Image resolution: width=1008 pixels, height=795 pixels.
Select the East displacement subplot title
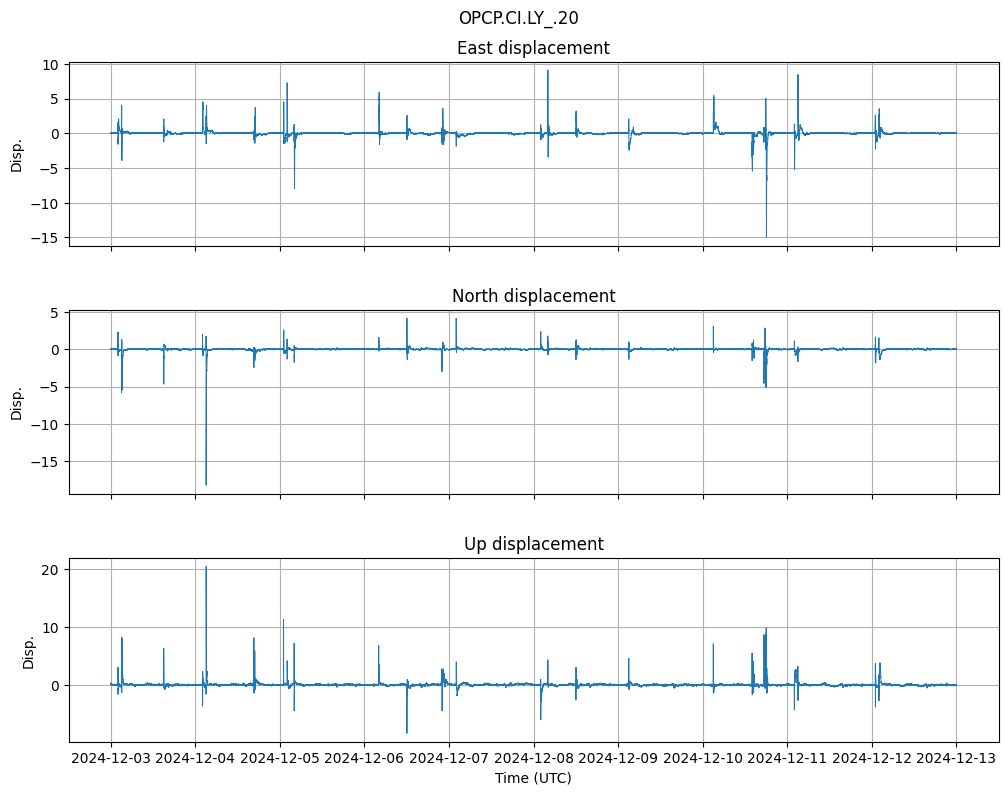click(533, 48)
